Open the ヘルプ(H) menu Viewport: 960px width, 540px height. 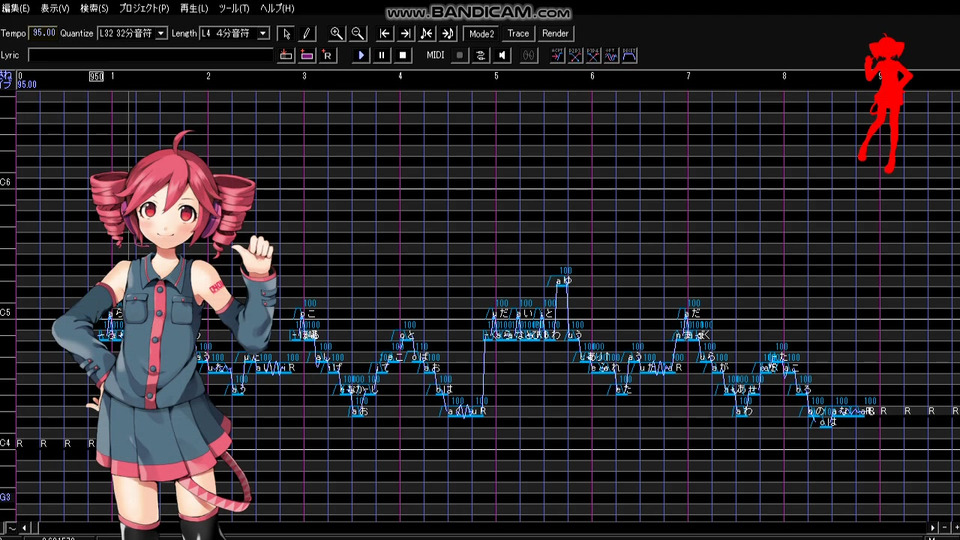(x=277, y=8)
